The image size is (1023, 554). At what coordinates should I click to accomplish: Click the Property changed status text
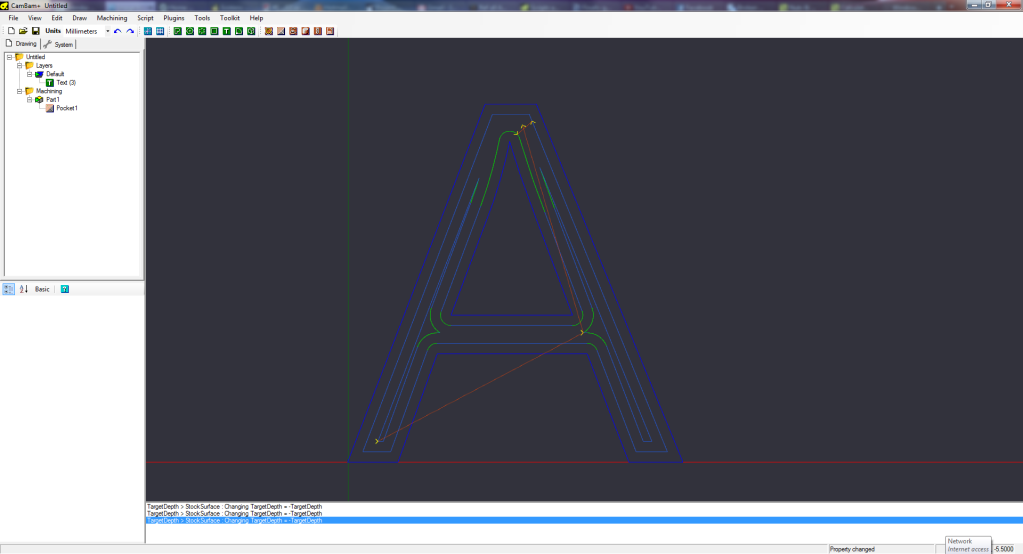pyautogui.click(x=852, y=549)
